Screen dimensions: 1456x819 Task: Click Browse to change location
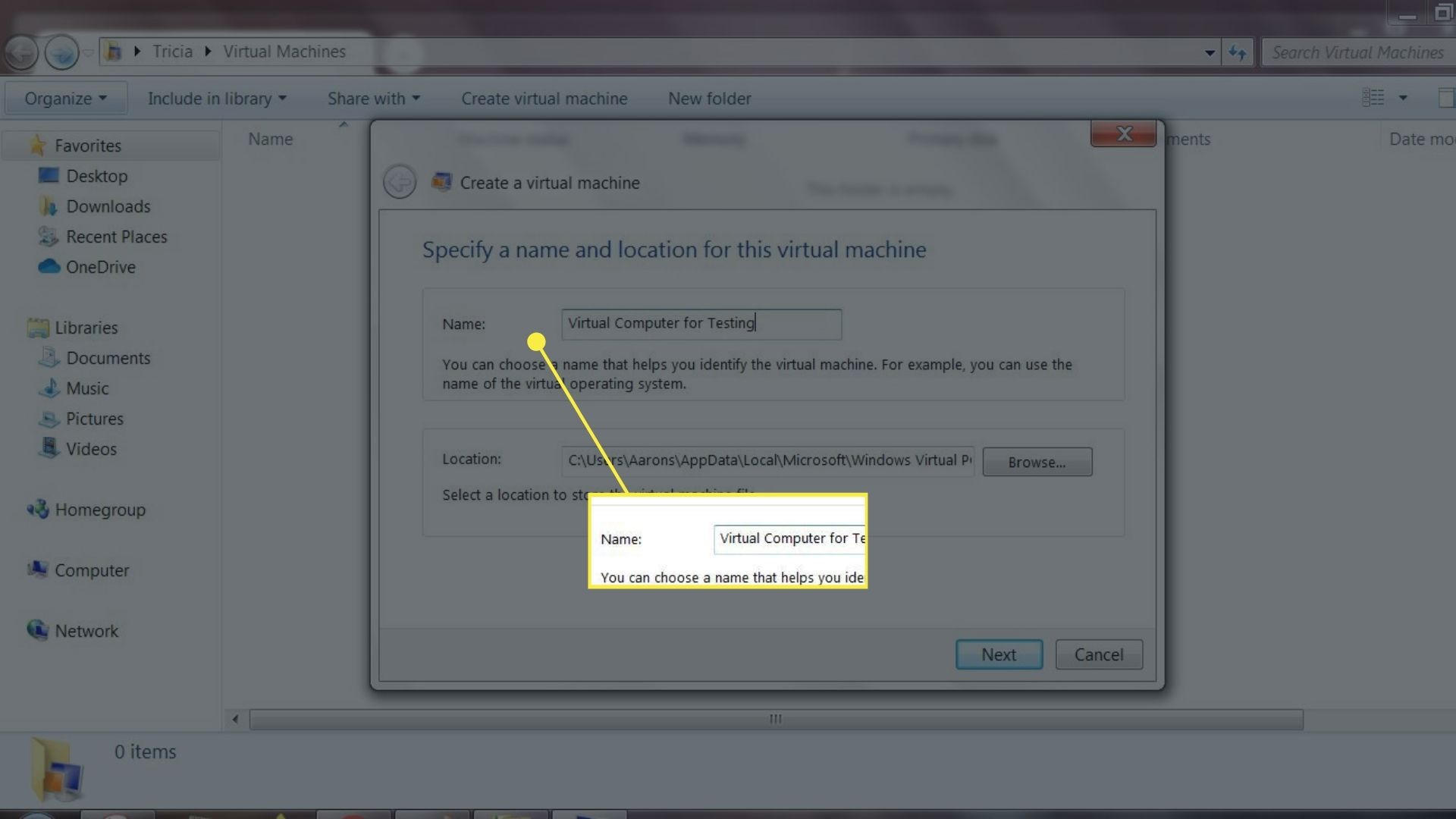1036,461
